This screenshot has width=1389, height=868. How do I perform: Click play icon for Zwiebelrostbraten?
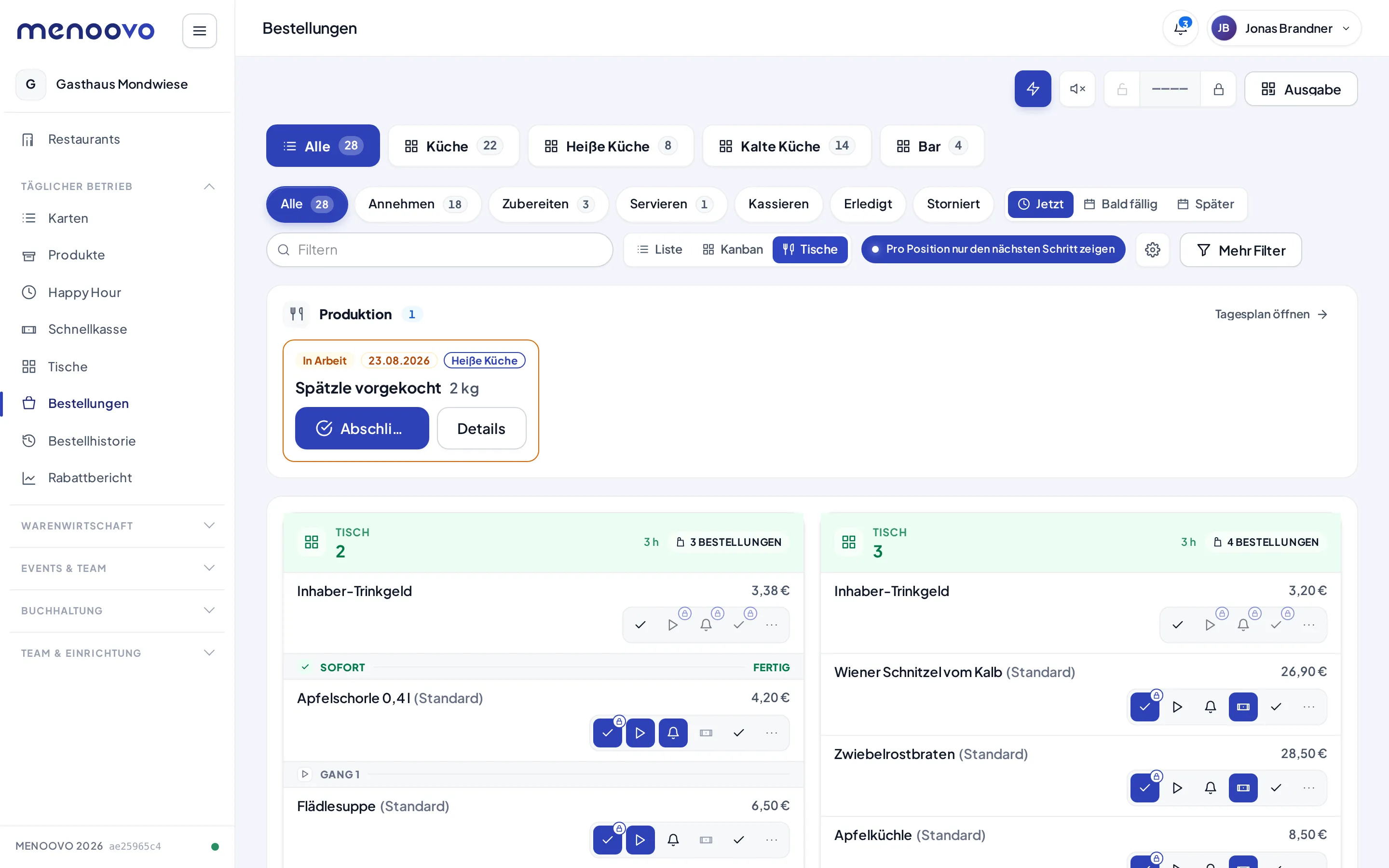(1177, 787)
